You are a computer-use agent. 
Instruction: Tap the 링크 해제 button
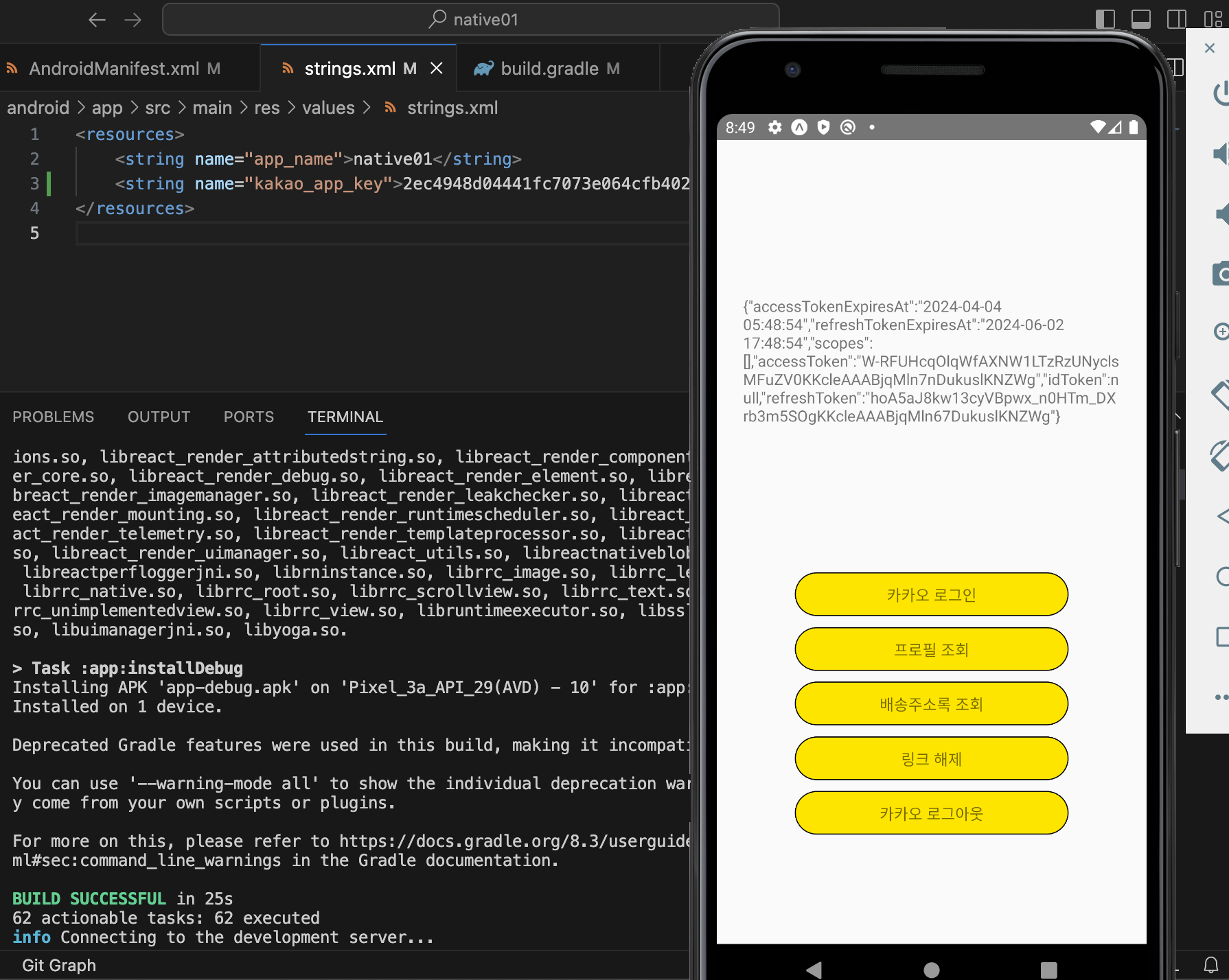[931, 758]
